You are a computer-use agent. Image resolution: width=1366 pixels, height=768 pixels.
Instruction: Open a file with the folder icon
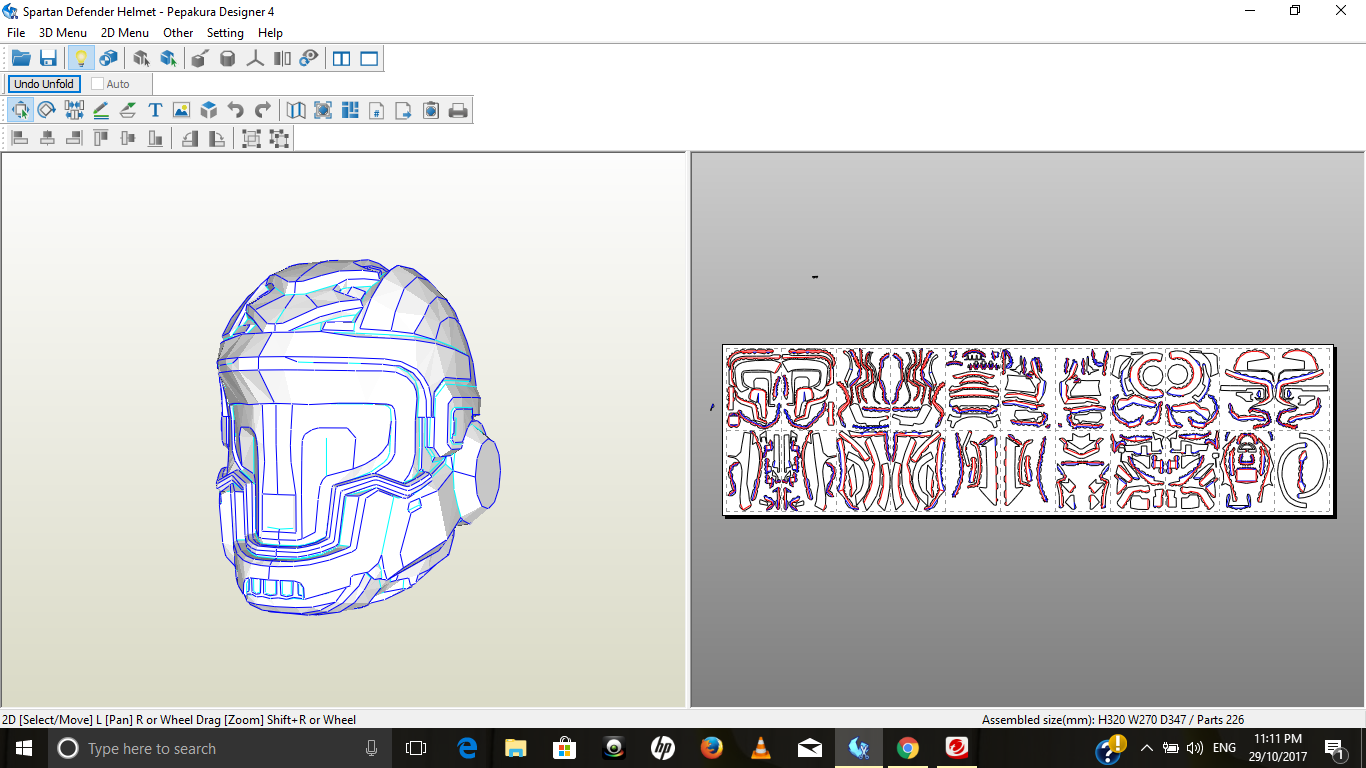[x=21, y=59]
